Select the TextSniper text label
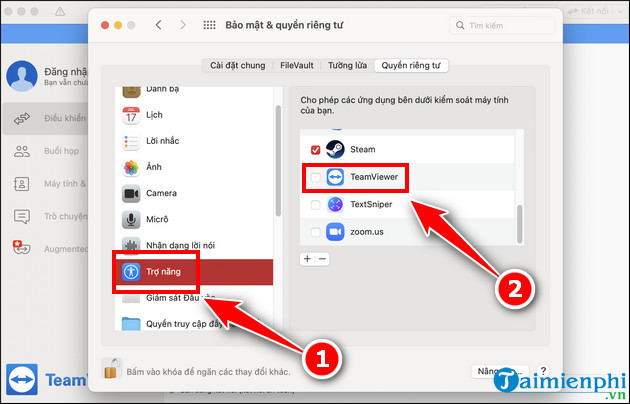 tap(371, 204)
